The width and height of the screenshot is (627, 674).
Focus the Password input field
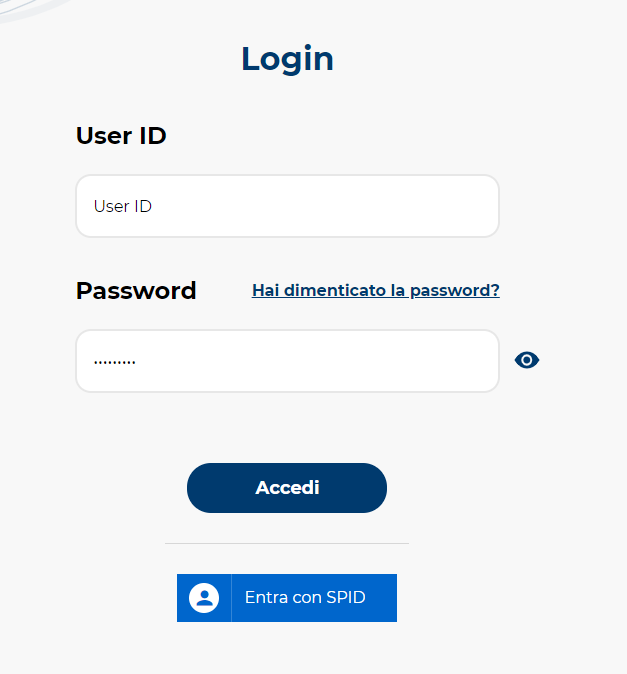287,361
